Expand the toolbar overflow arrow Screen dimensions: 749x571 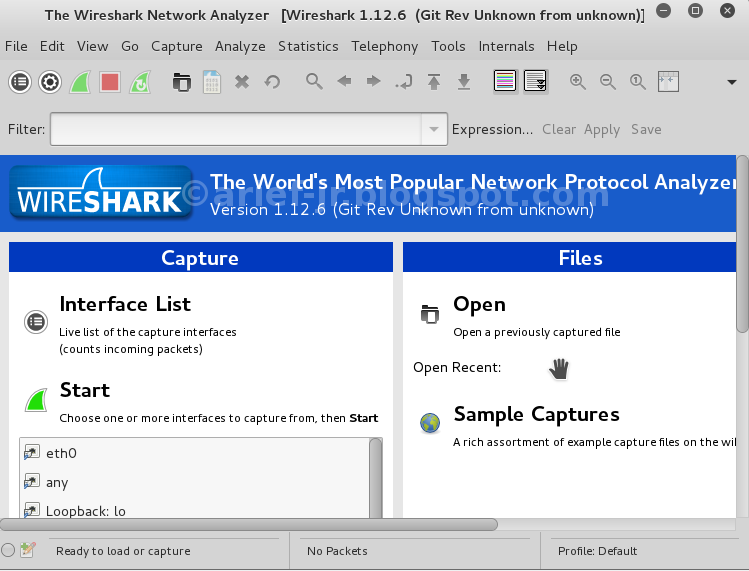731,83
